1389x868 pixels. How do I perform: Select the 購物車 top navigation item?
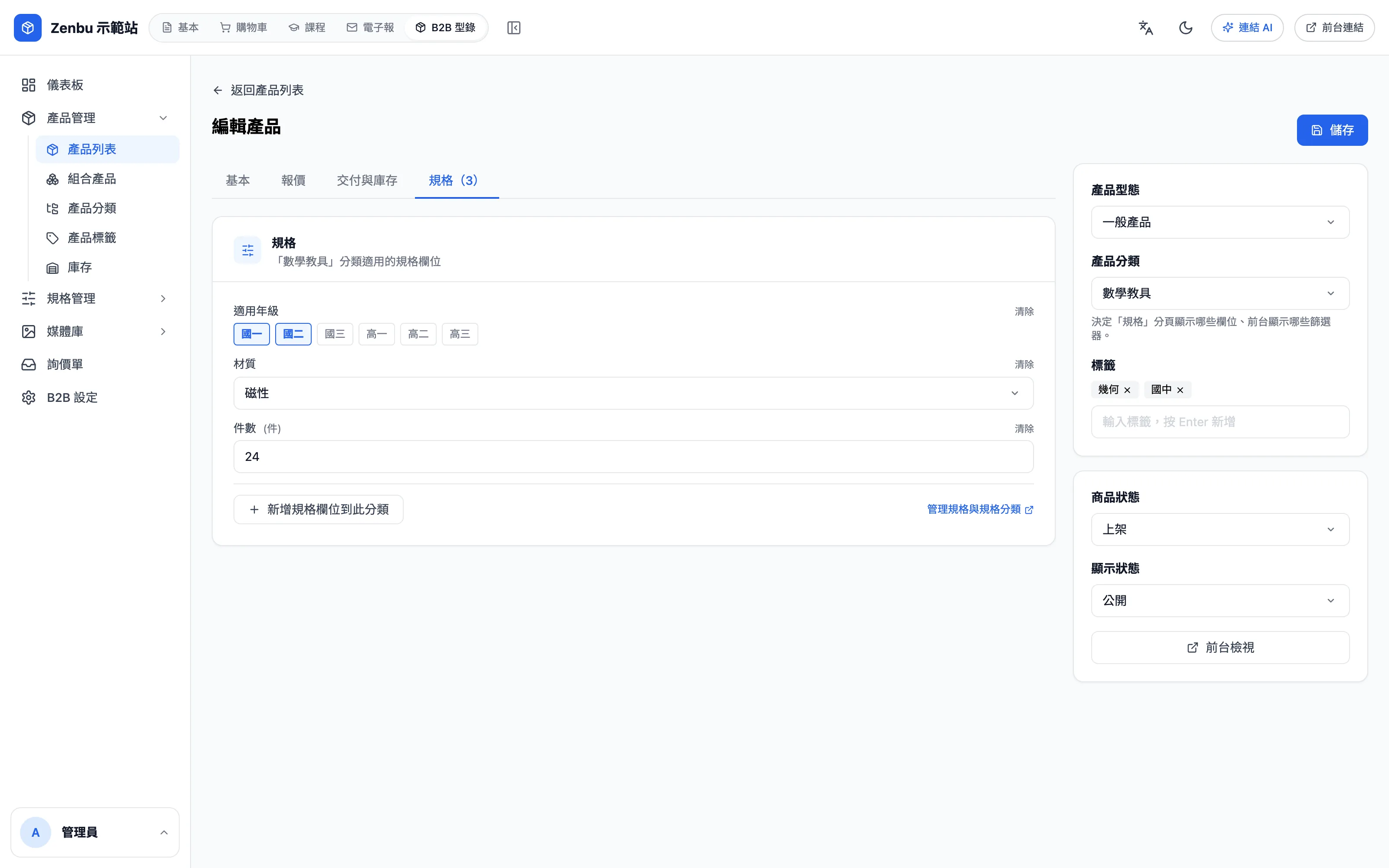(244, 27)
